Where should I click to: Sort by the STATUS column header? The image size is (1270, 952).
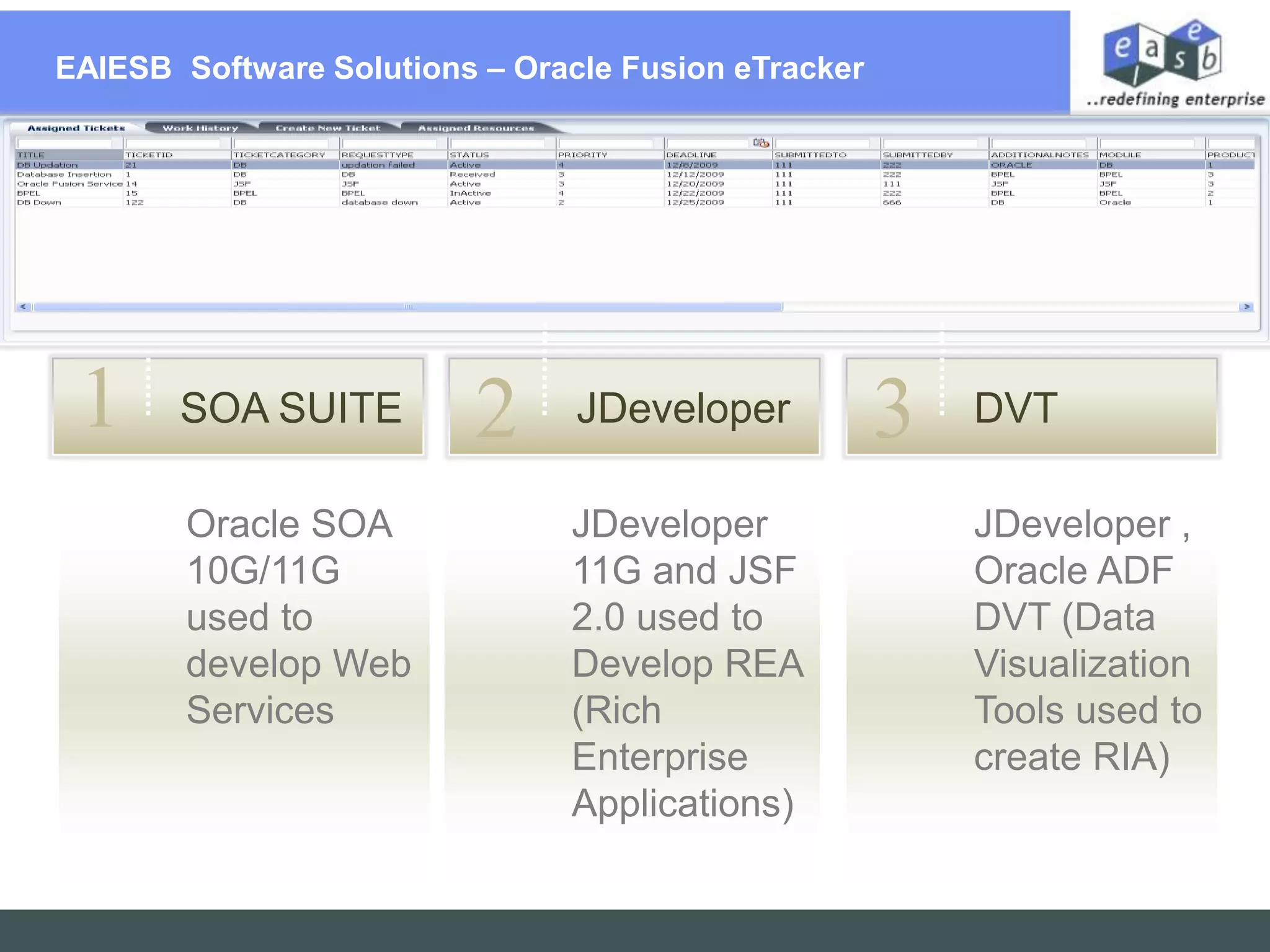click(502, 155)
